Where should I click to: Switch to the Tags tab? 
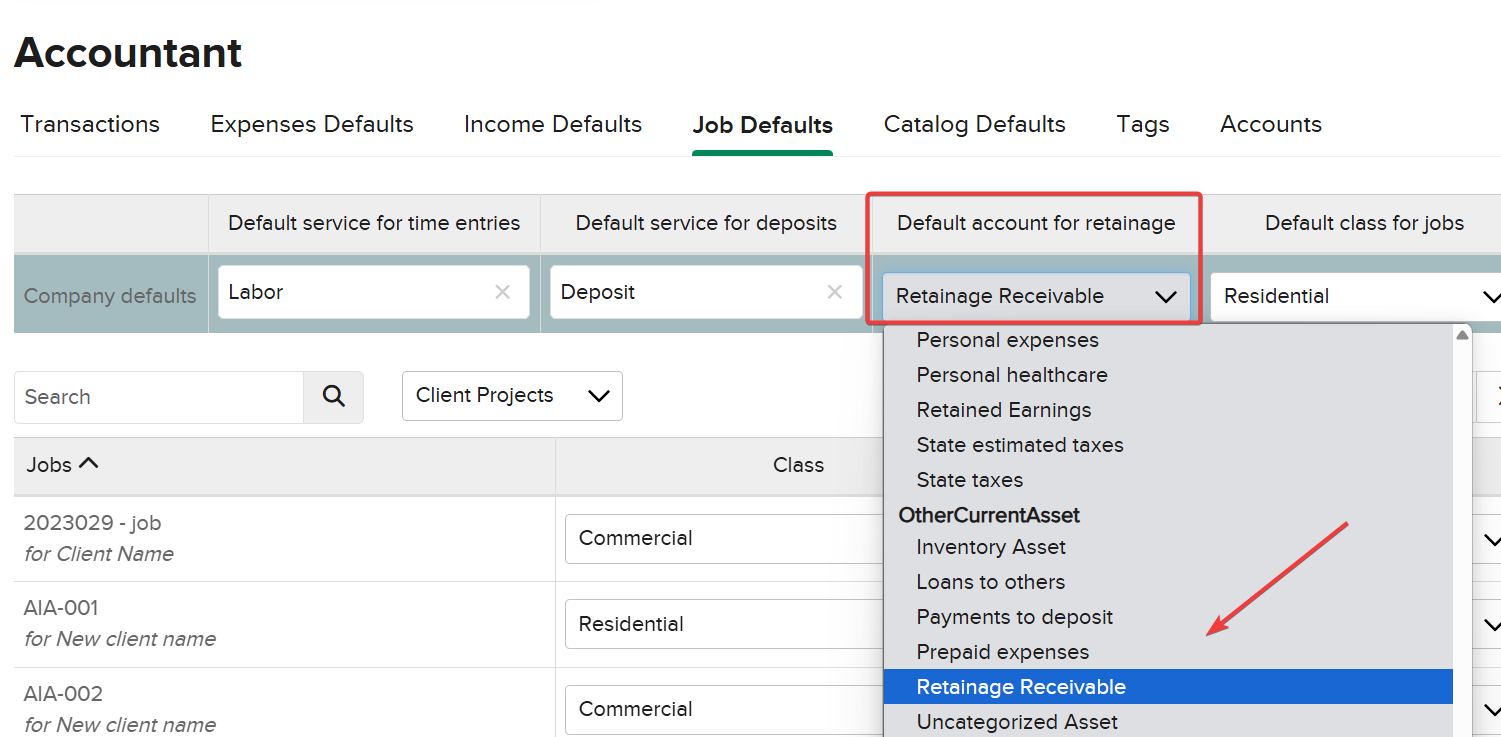click(1143, 125)
